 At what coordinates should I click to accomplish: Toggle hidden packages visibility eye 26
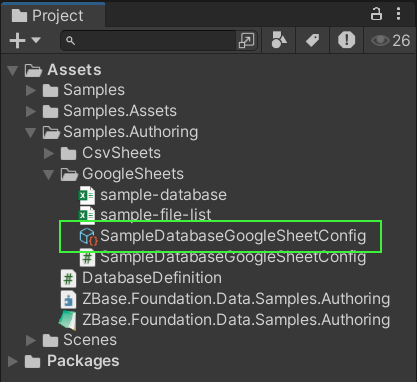point(390,41)
